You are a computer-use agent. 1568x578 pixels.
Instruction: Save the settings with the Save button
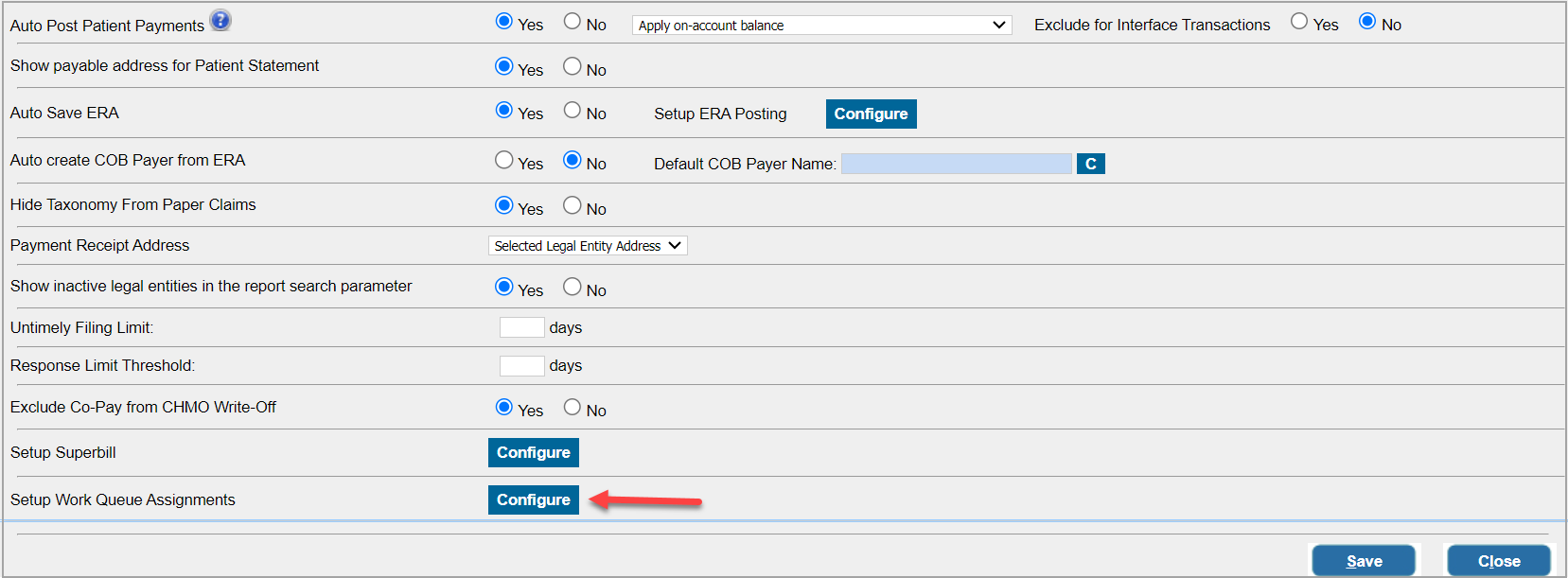[1364, 561]
